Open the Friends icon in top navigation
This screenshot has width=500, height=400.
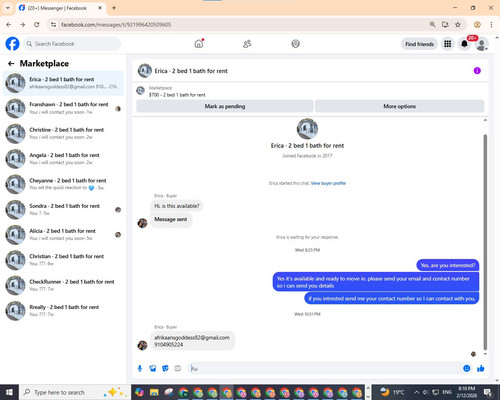pos(247,44)
